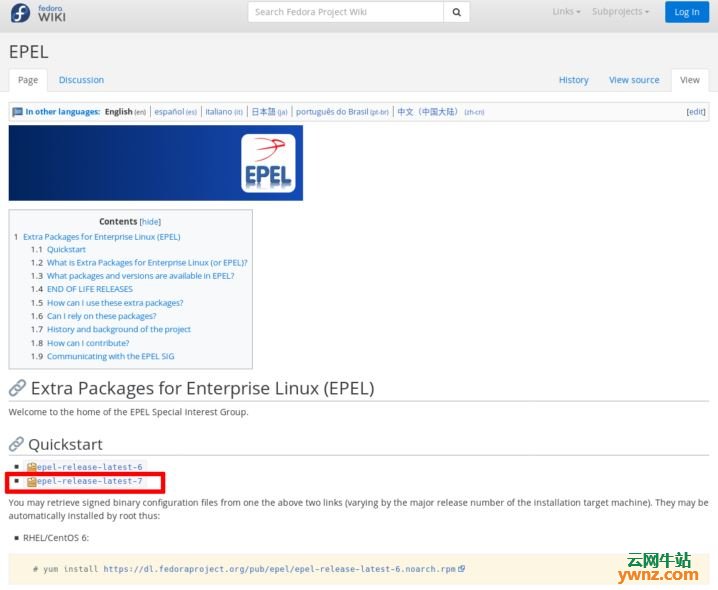The image size is (718, 590).
Task: Download epel-release-latest-7 link
Action: 89,481
